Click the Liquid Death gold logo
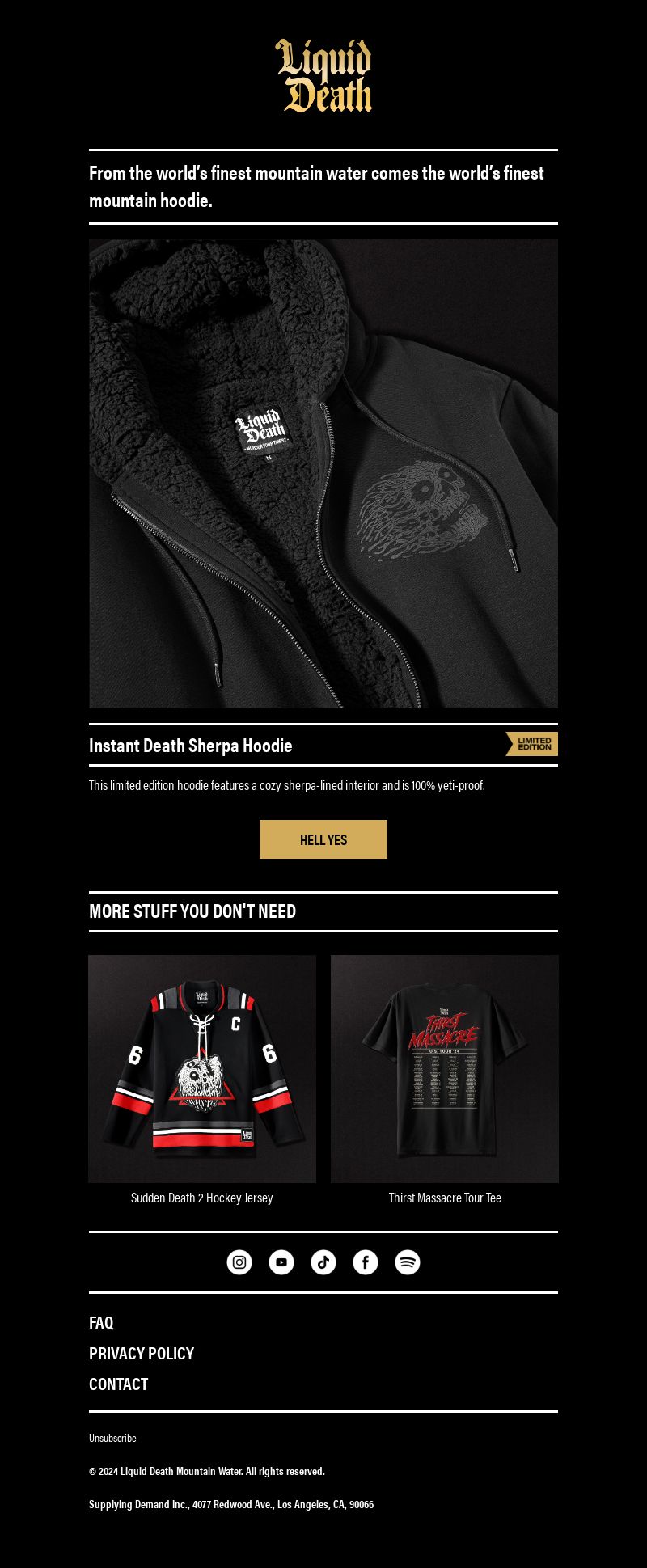 pyautogui.click(x=323, y=76)
